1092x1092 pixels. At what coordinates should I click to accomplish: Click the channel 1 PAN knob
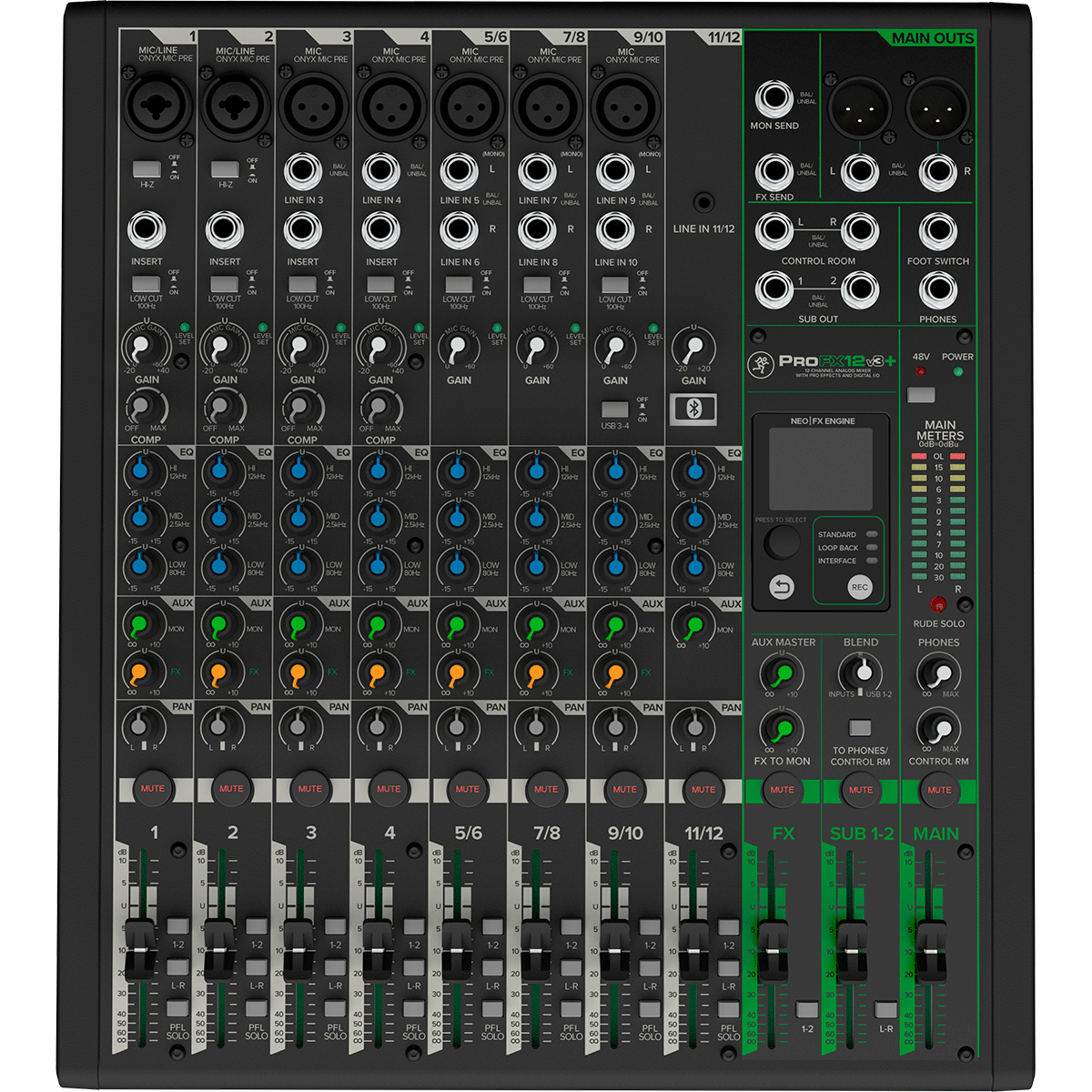(139, 726)
